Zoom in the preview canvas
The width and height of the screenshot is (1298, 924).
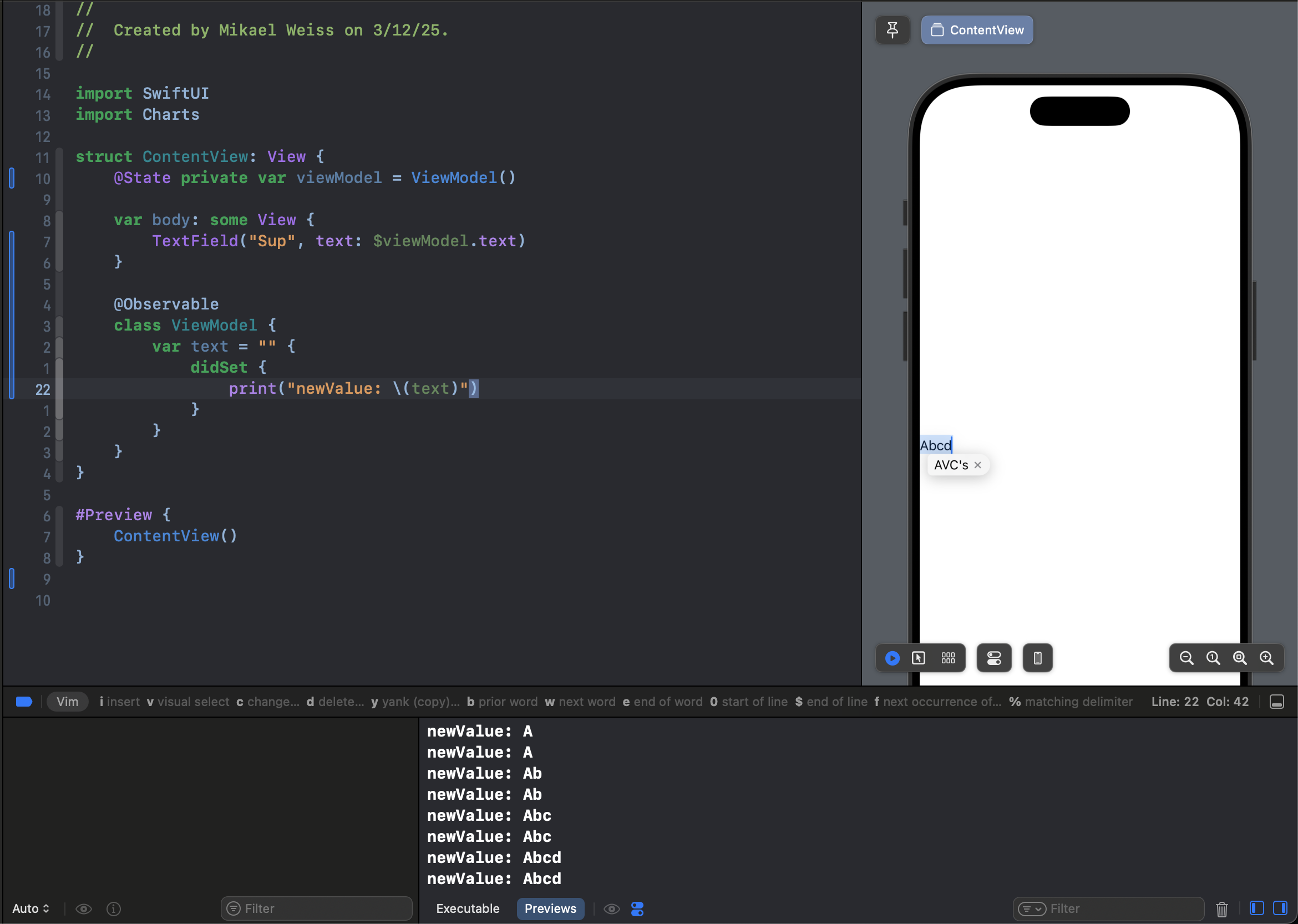tap(1266, 658)
